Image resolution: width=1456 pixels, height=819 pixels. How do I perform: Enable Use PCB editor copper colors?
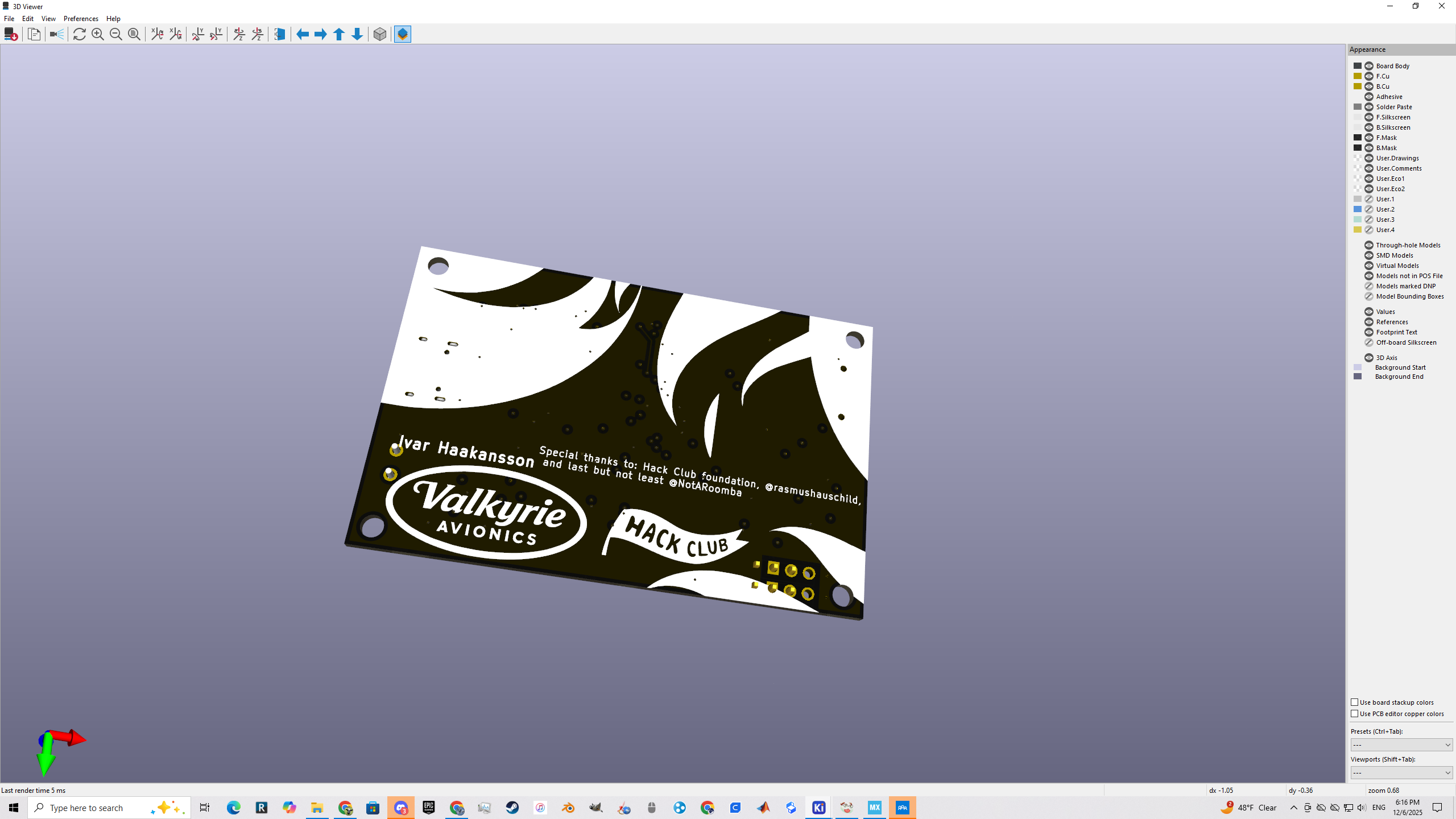(x=1355, y=714)
